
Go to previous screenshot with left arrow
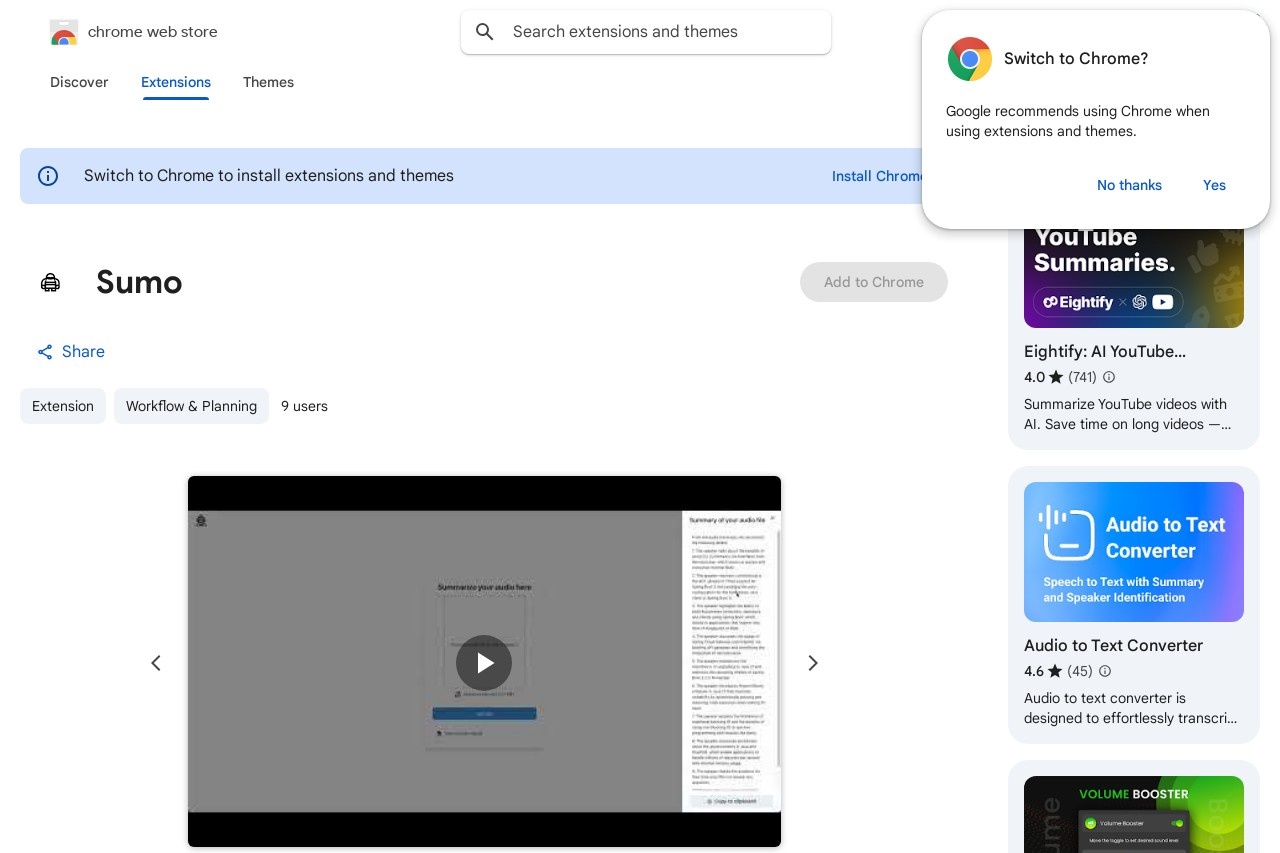coord(156,663)
